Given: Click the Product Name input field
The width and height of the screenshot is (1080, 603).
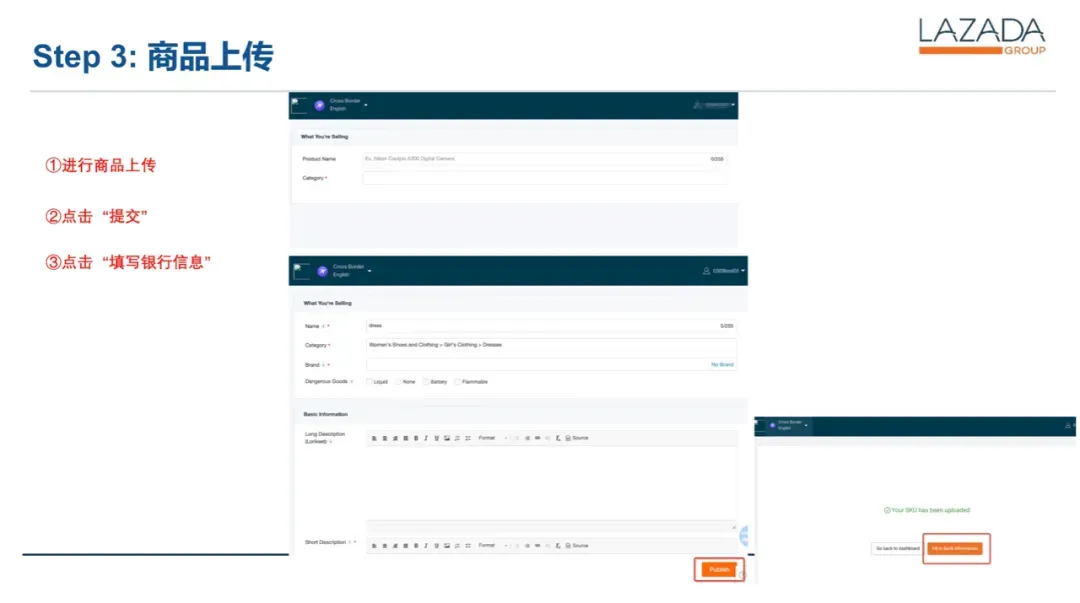Looking at the screenshot, I should coord(544,159).
